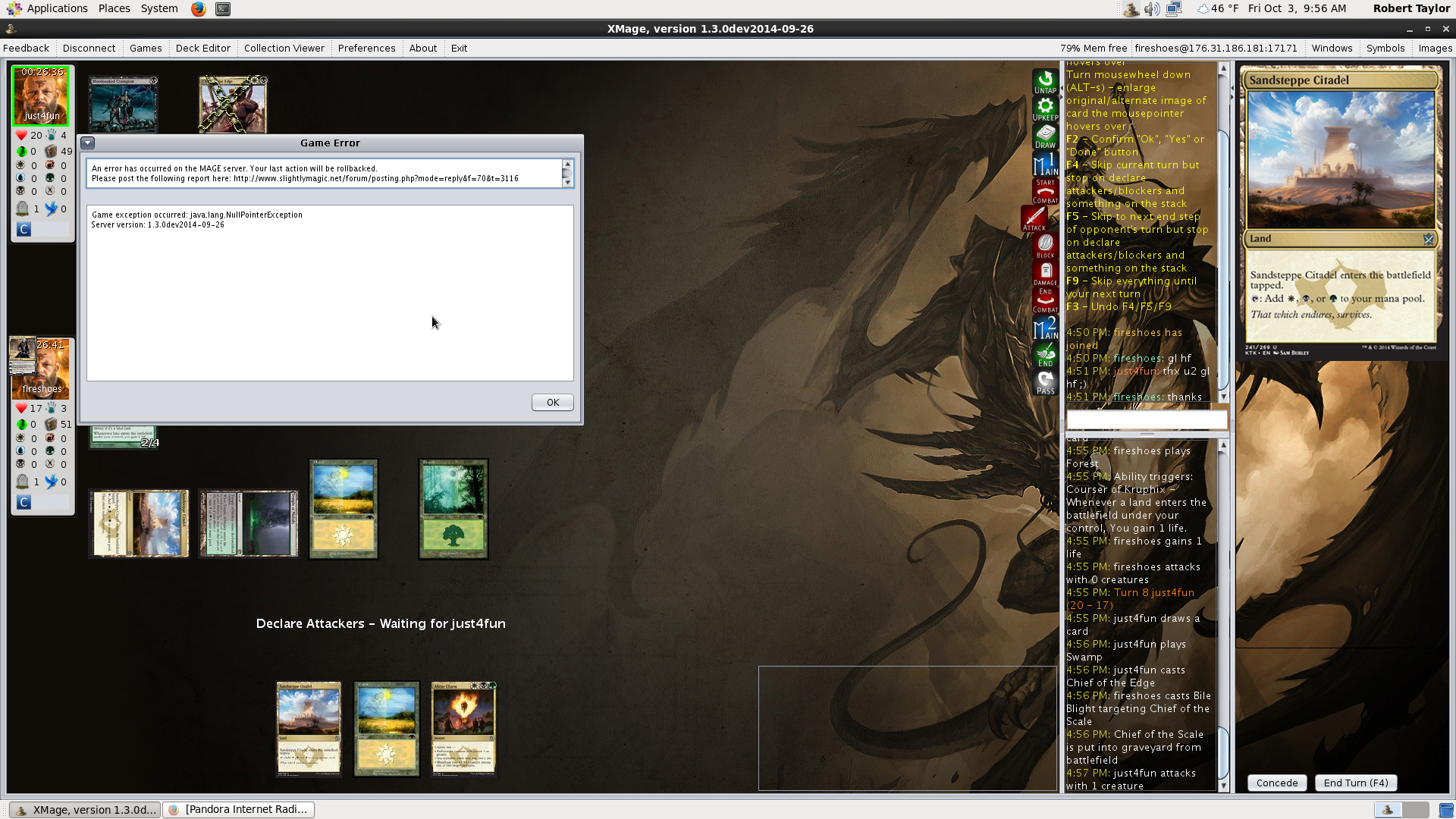Expand the Game Error dialog menu arrow
Viewport: 1456px width, 819px height.
(88, 143)
